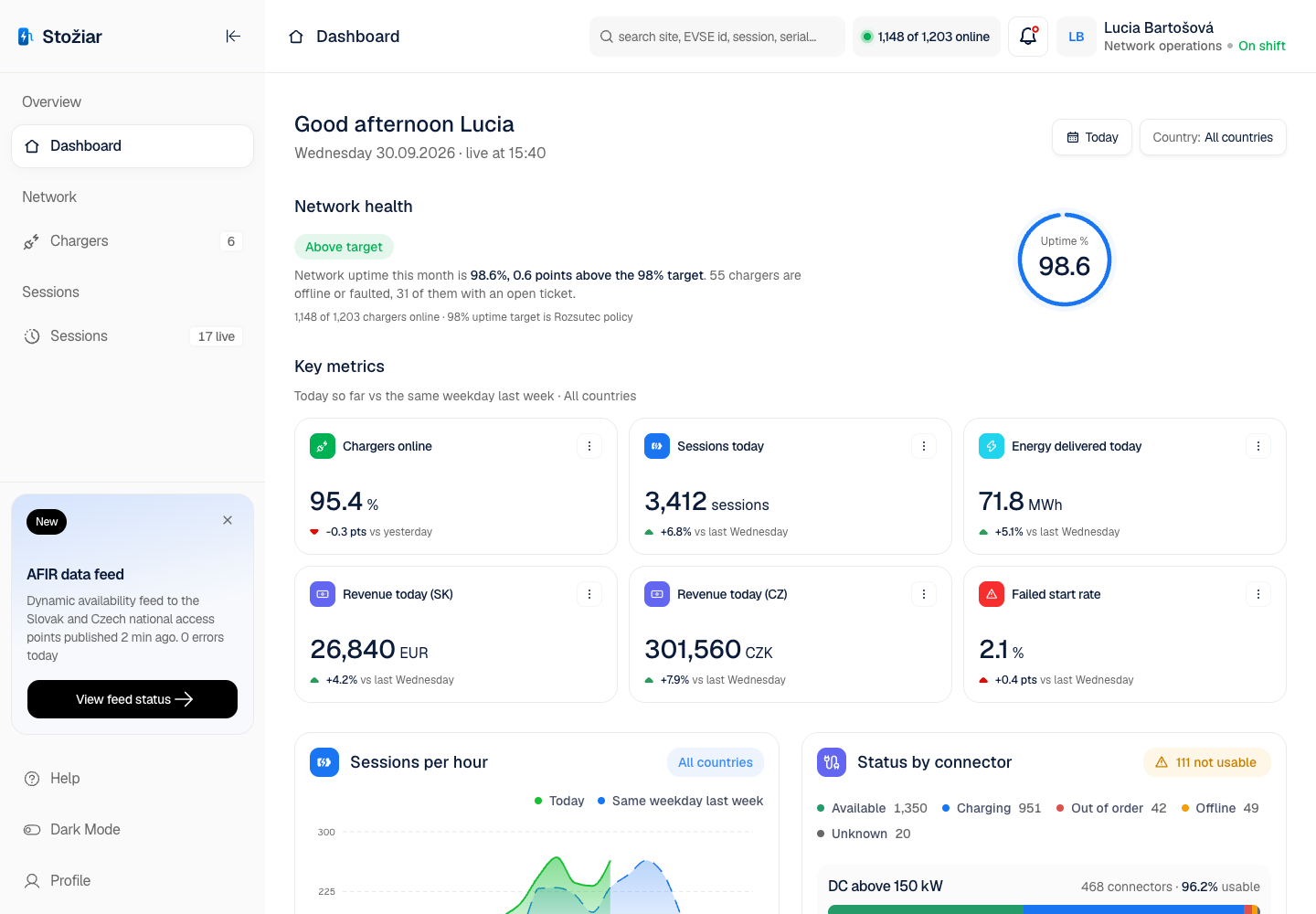Viewport: 1316px width, 914px height.
Task: Go to Chargers in the sidebar
Action: pos(133,241)
